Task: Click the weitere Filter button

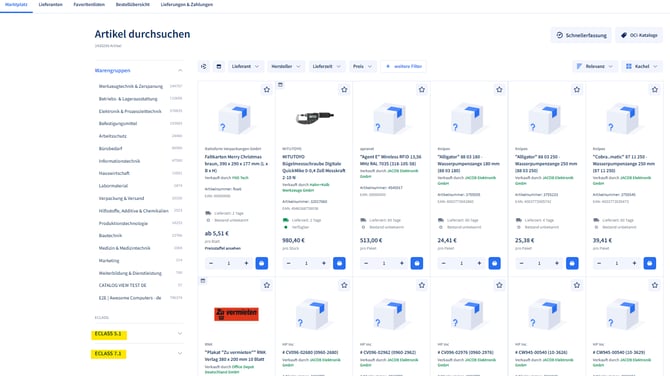Action: pos(404,66)
